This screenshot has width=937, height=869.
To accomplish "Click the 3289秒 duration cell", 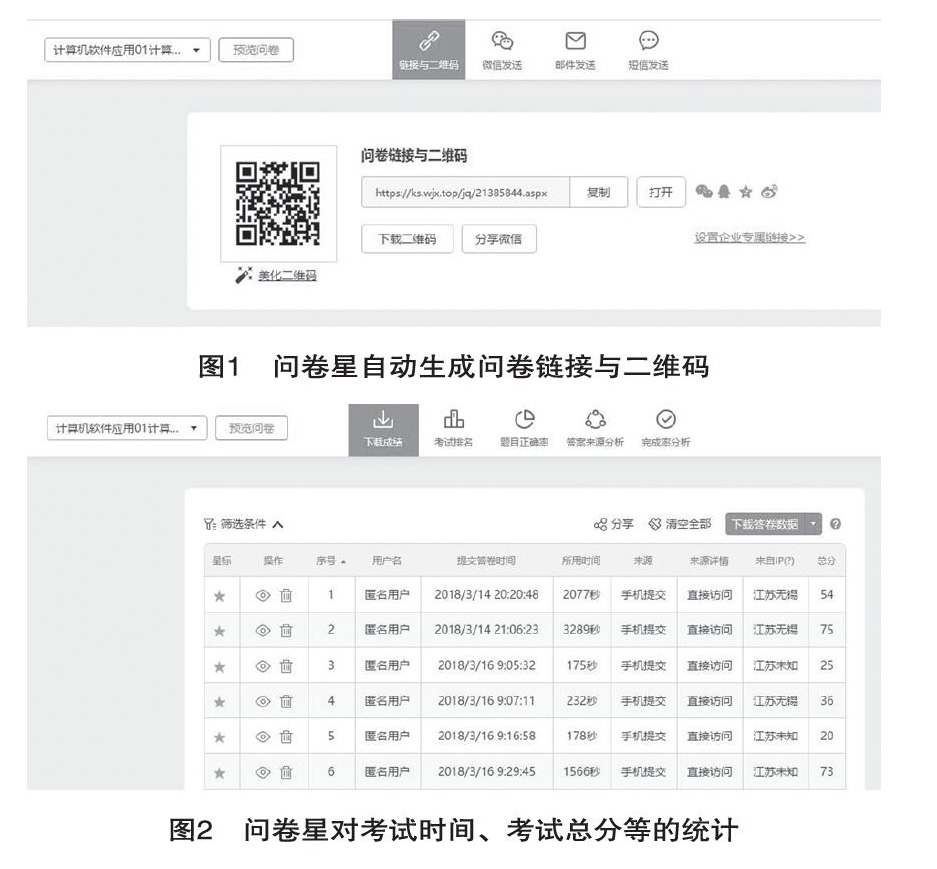I will point(581,630).
